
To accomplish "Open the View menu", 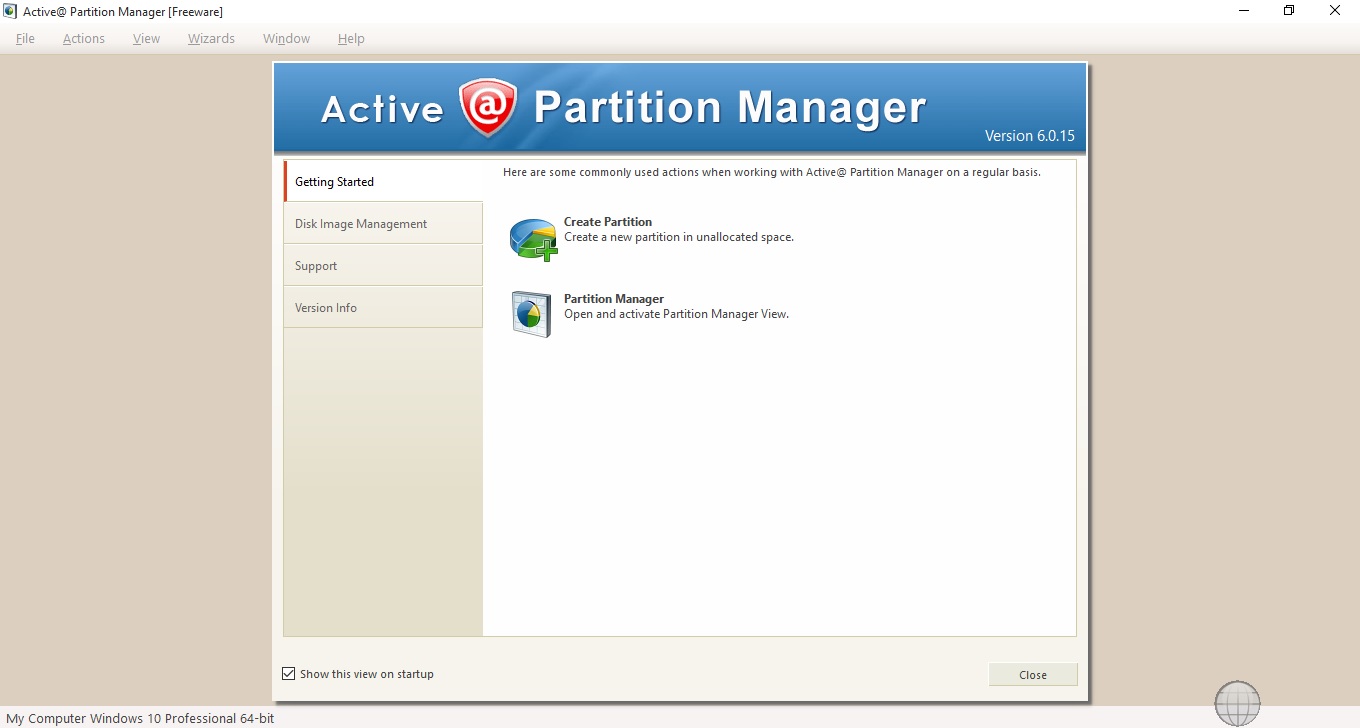I will 146,38.
